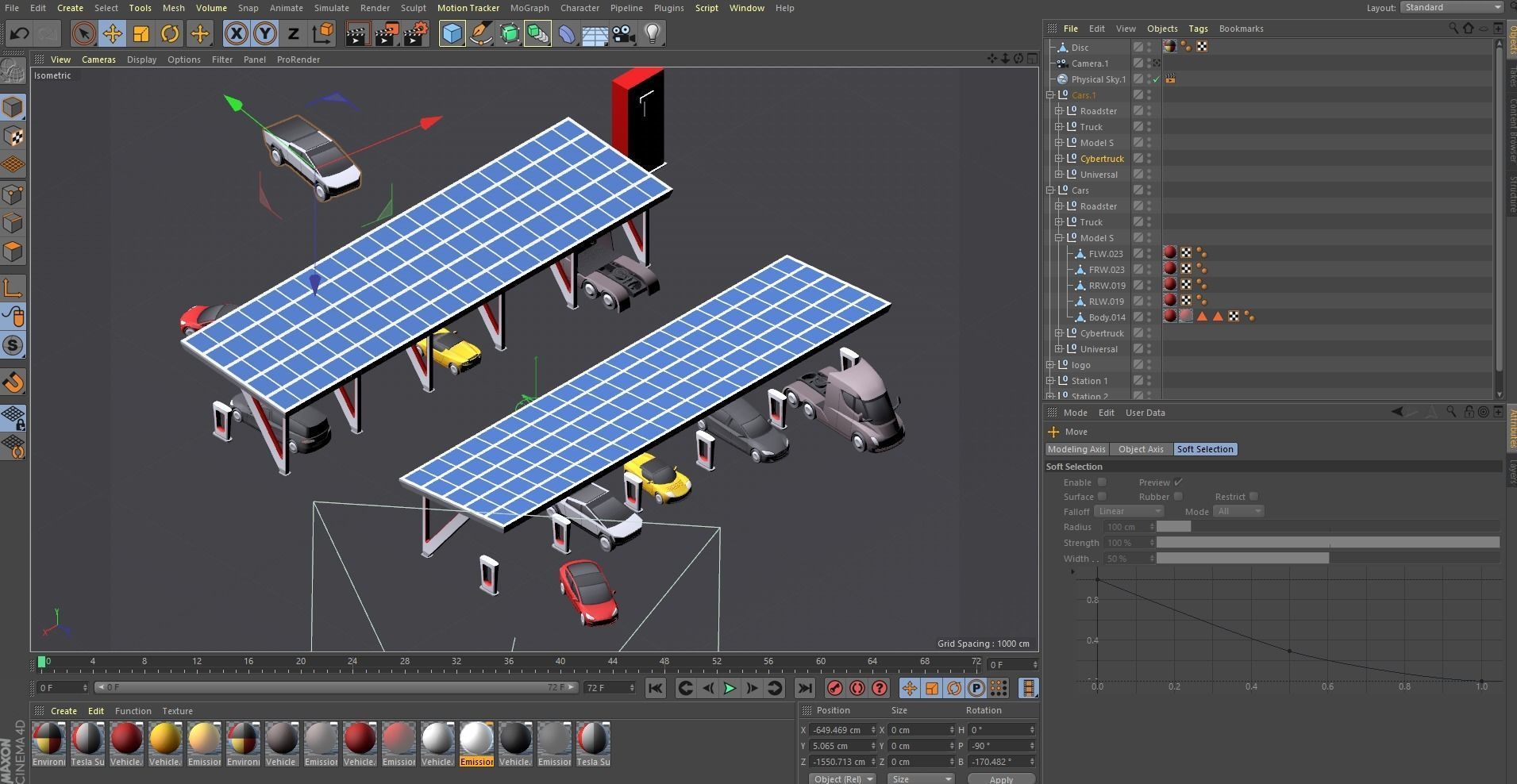Click the Record Active Objects key button
Screen dimensions: 1517x784
click(834, 688)
